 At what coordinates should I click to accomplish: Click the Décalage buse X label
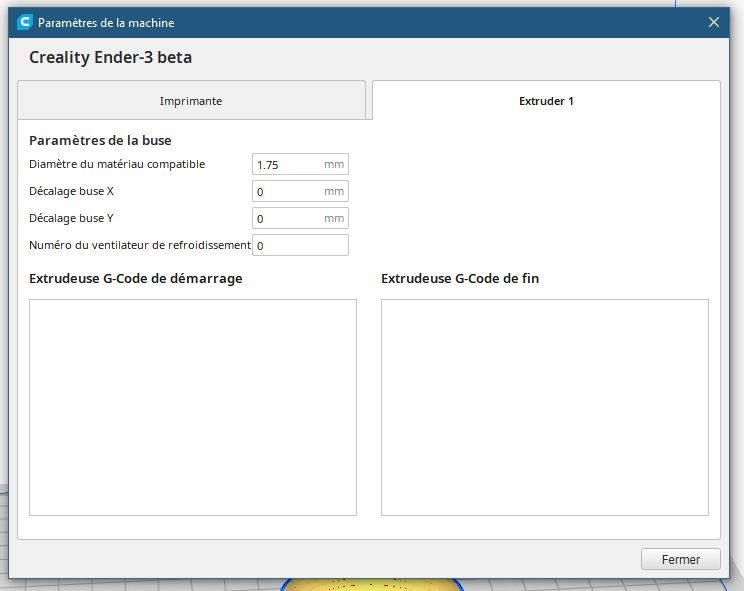(71, 191)
